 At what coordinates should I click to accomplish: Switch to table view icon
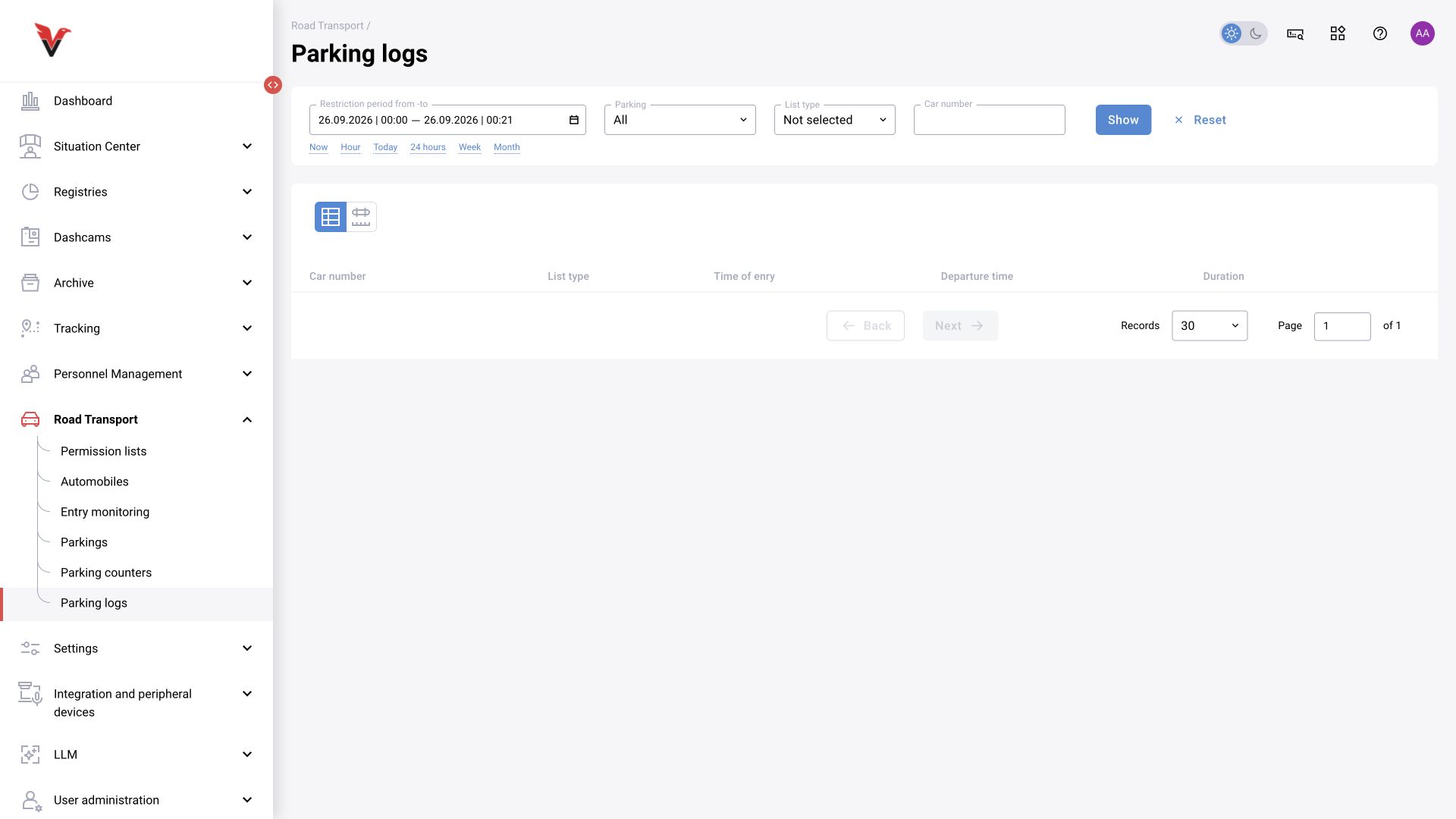pyautogui.click(x=331, y=217)
